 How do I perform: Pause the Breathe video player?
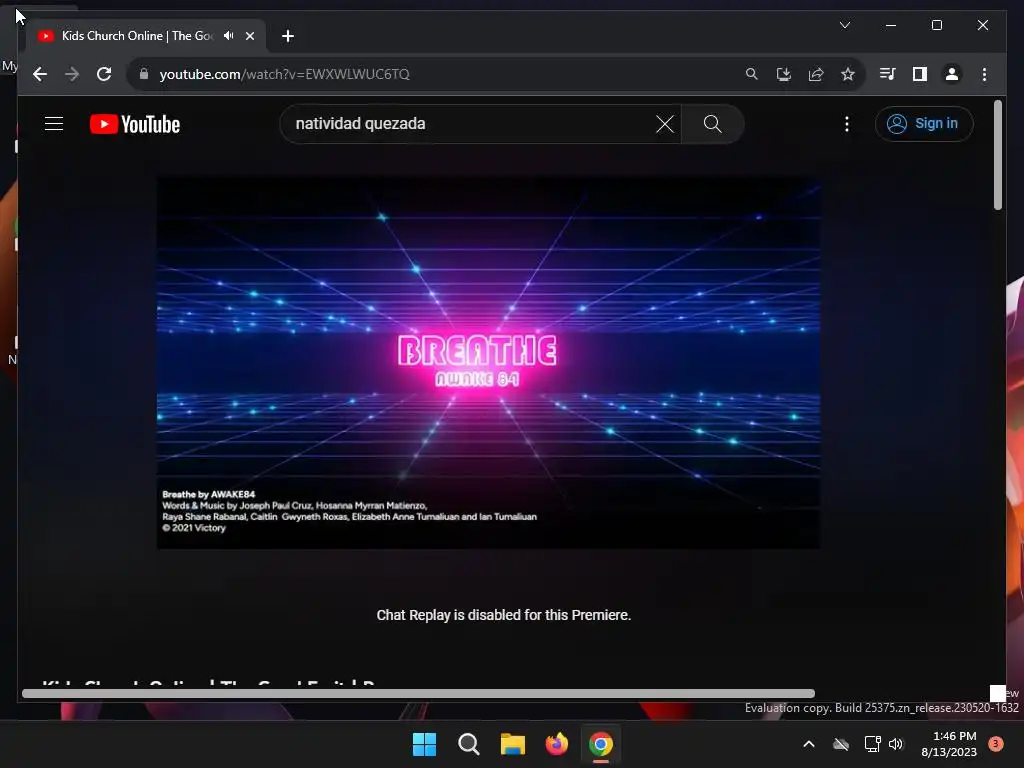488,363
